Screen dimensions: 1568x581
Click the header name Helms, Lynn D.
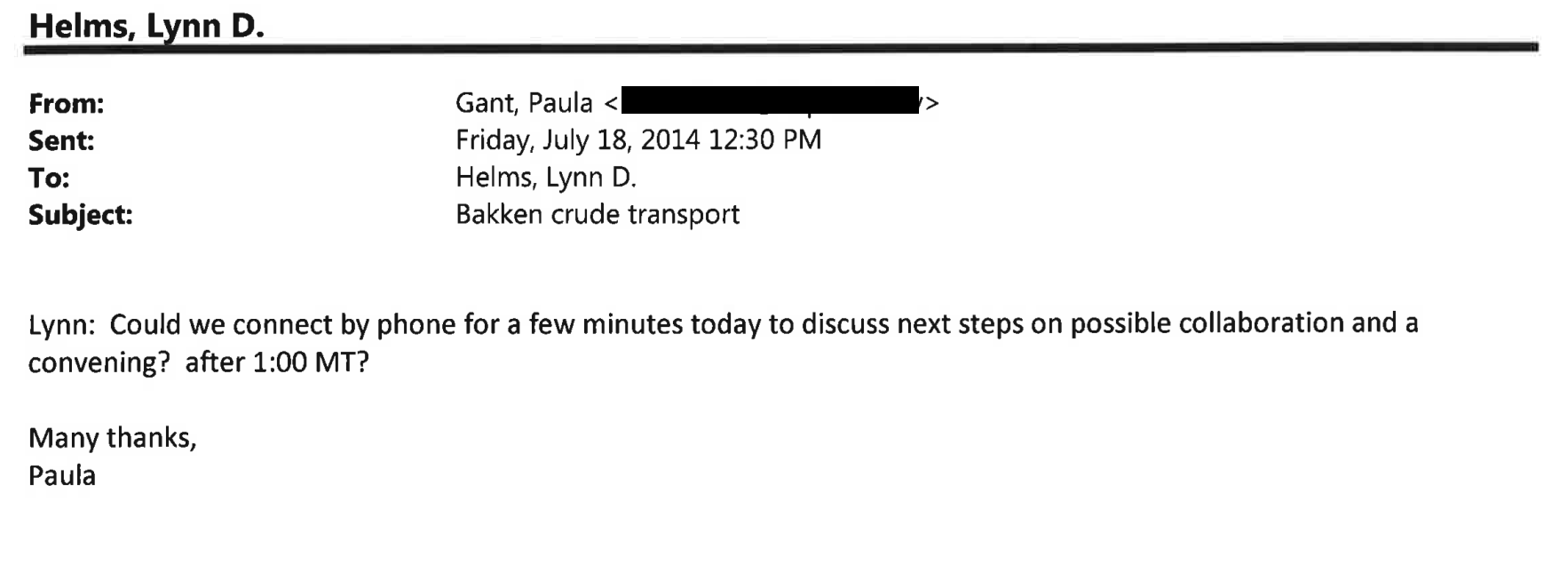[x=147, y=26]
